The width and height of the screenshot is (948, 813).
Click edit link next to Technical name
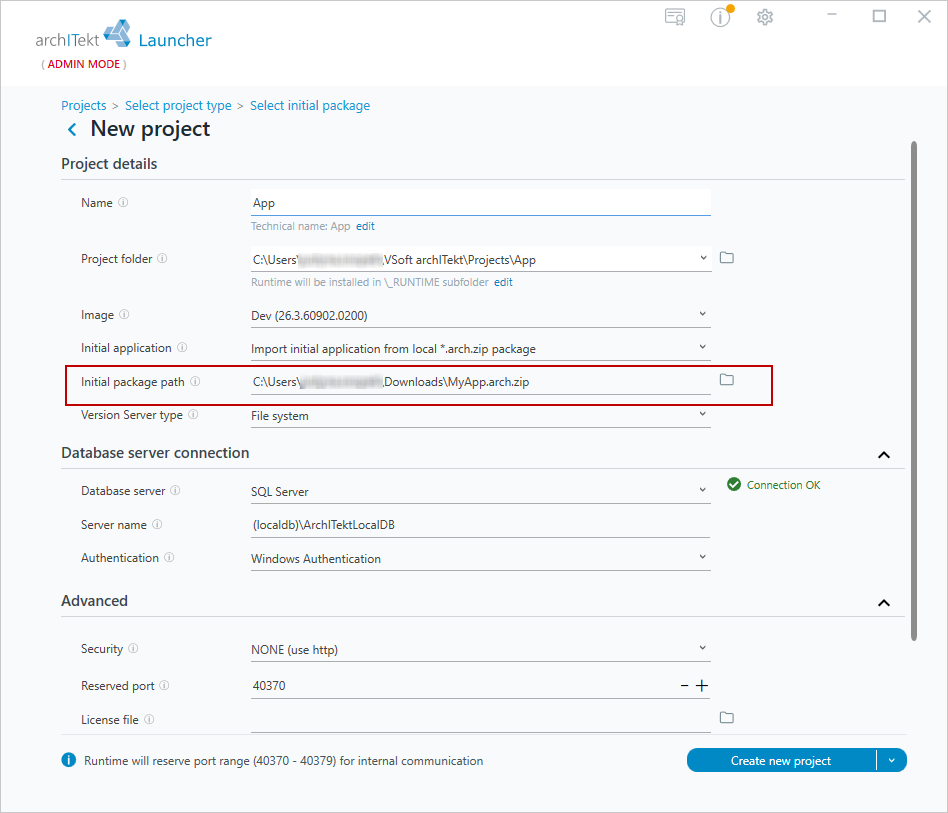[365, 226]
